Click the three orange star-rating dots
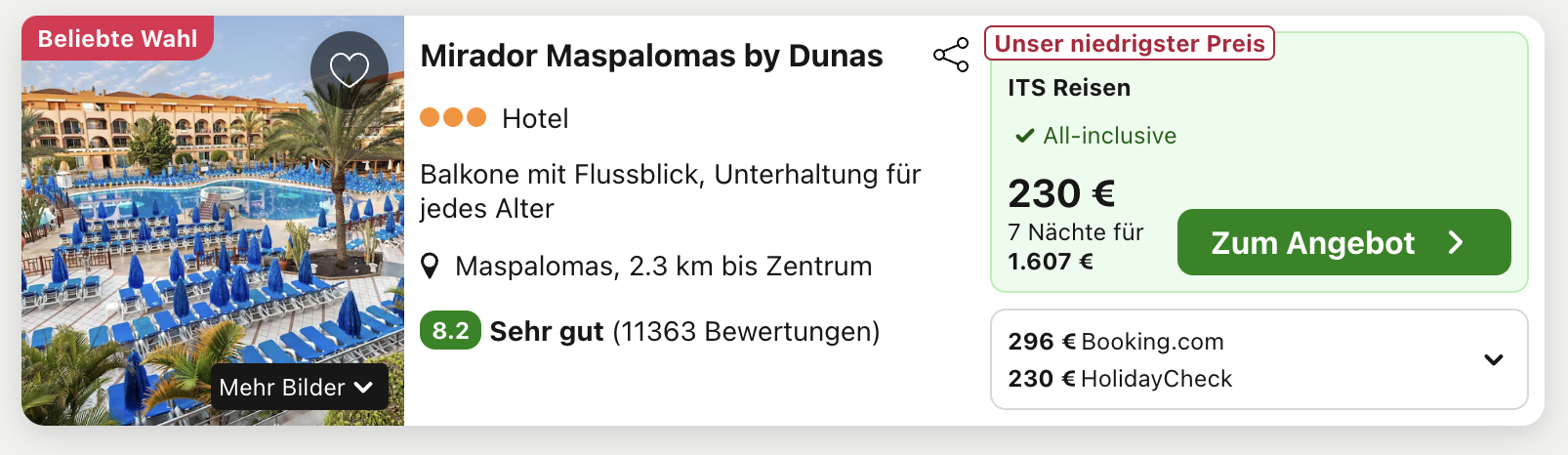This screenshot has height=455, width=1568. (453, 118)
